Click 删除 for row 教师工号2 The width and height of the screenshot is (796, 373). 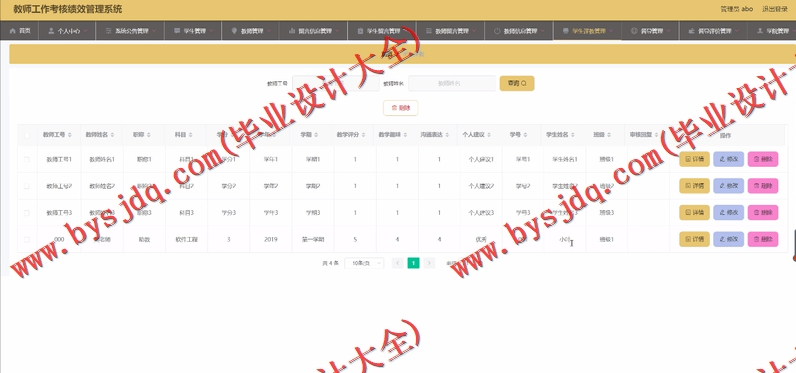tap(763, 186)
